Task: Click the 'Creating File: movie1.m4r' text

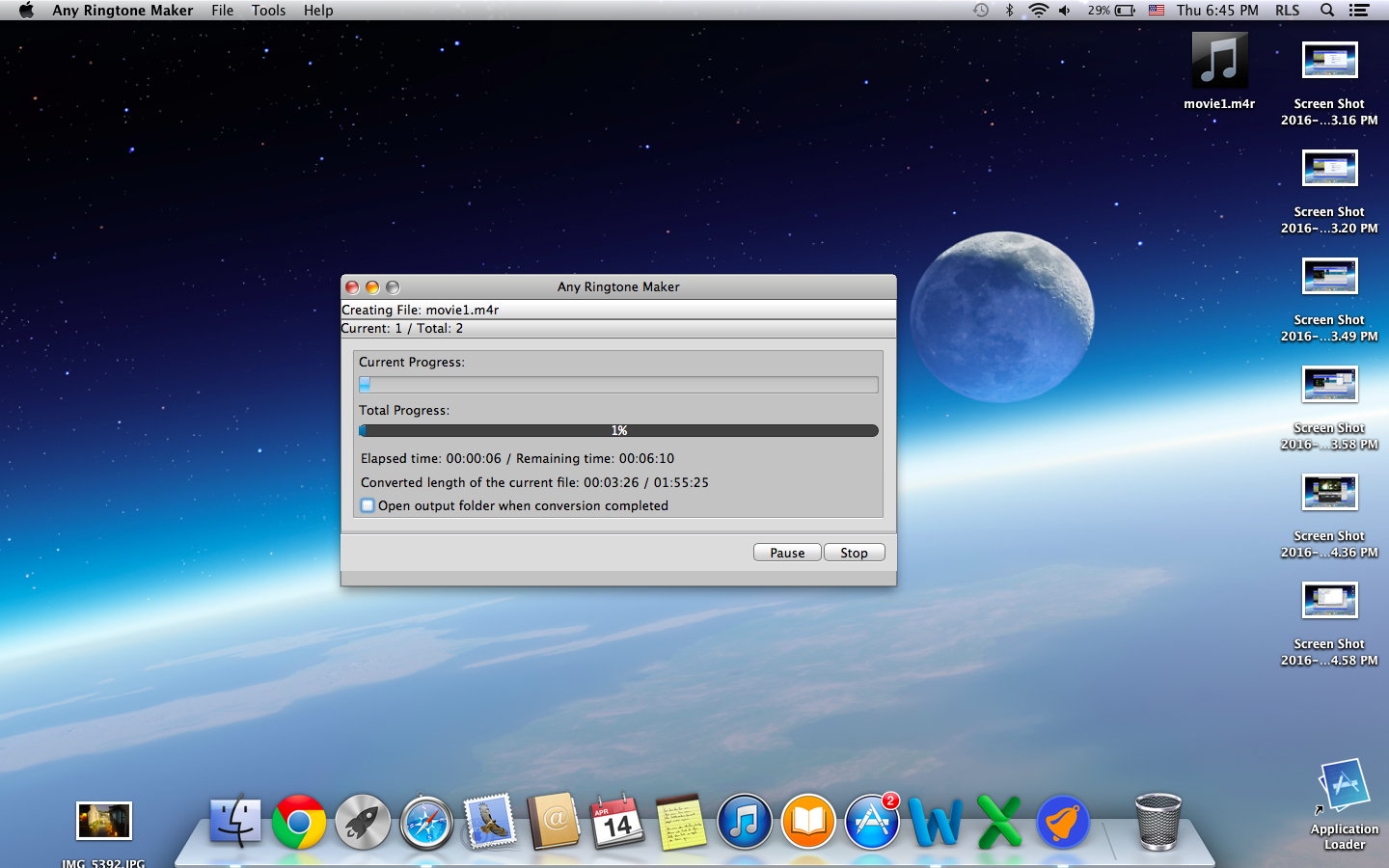Action: [421, 310]
